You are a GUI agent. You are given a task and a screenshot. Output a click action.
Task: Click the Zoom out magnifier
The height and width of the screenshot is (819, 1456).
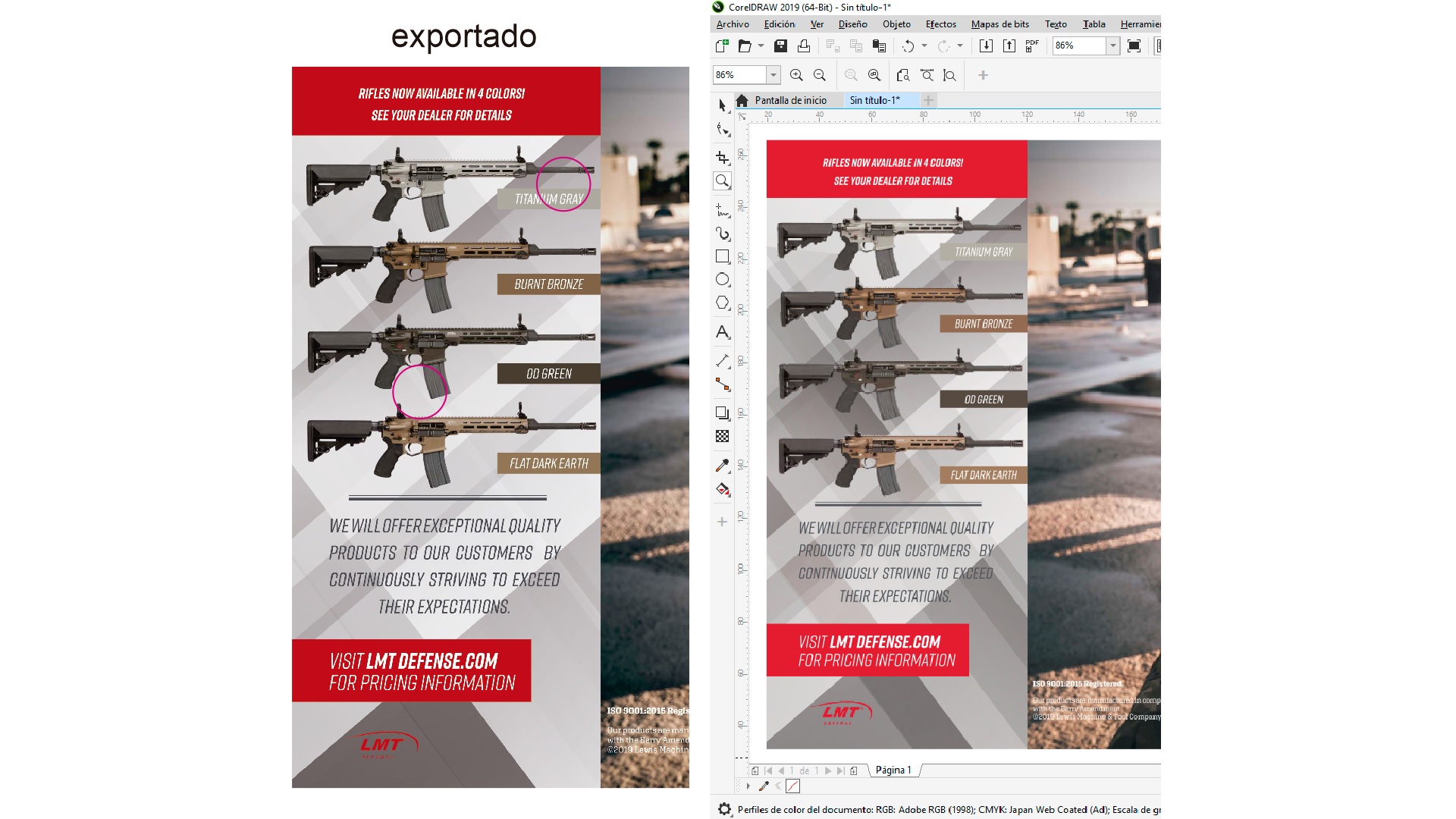[x=820, y=75]
